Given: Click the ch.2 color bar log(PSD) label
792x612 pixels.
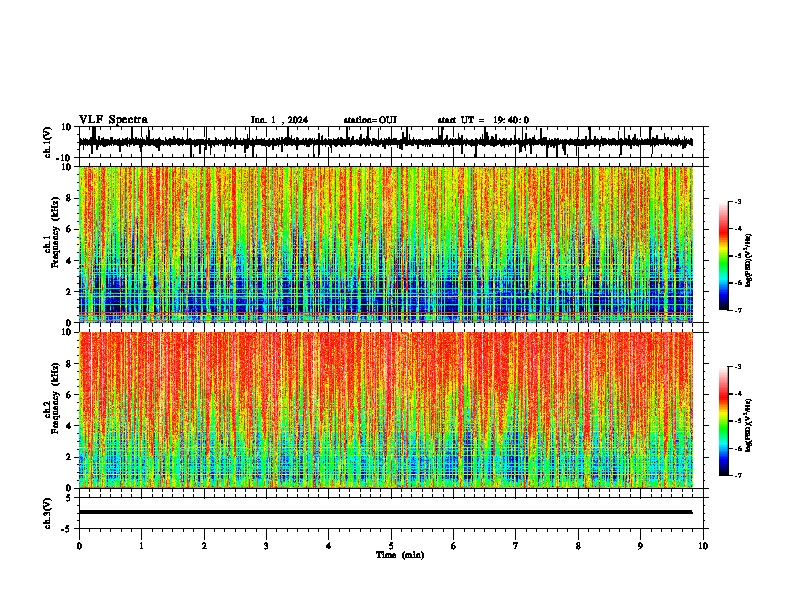Looking at the screenshot, I should [x=749, y=425].
